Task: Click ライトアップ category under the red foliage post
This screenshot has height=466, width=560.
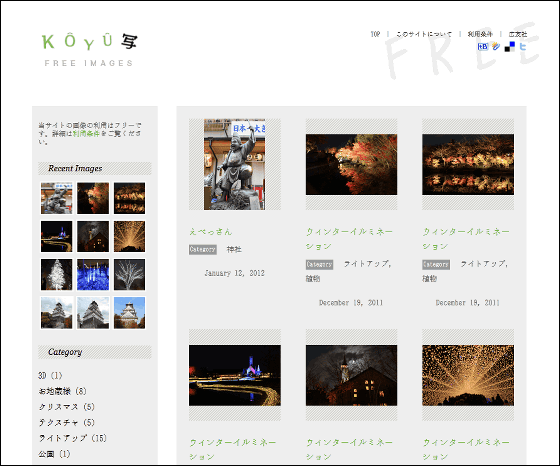Action: click(x=366, y=264)
